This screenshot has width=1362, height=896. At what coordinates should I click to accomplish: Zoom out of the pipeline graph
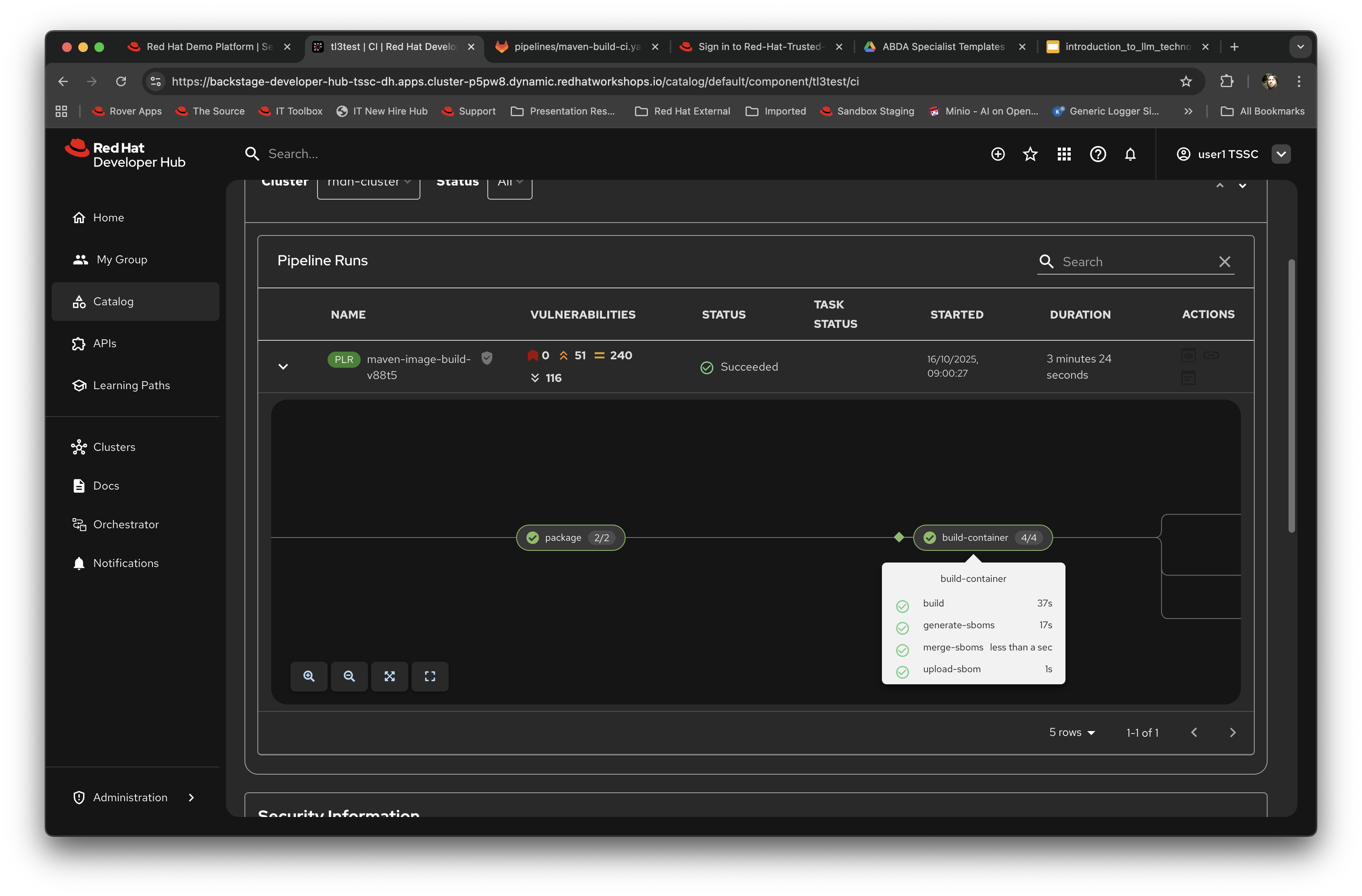[349, 676]
